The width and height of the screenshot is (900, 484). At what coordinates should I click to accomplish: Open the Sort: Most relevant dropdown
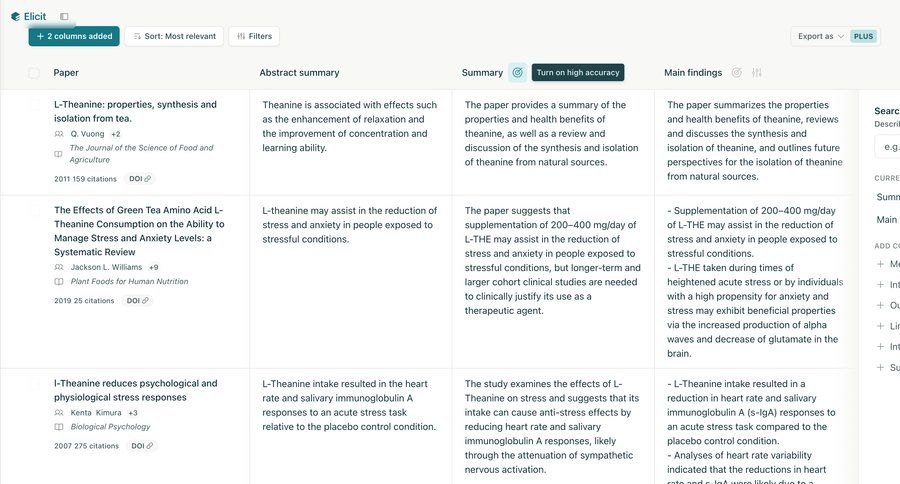pos(174,36)
